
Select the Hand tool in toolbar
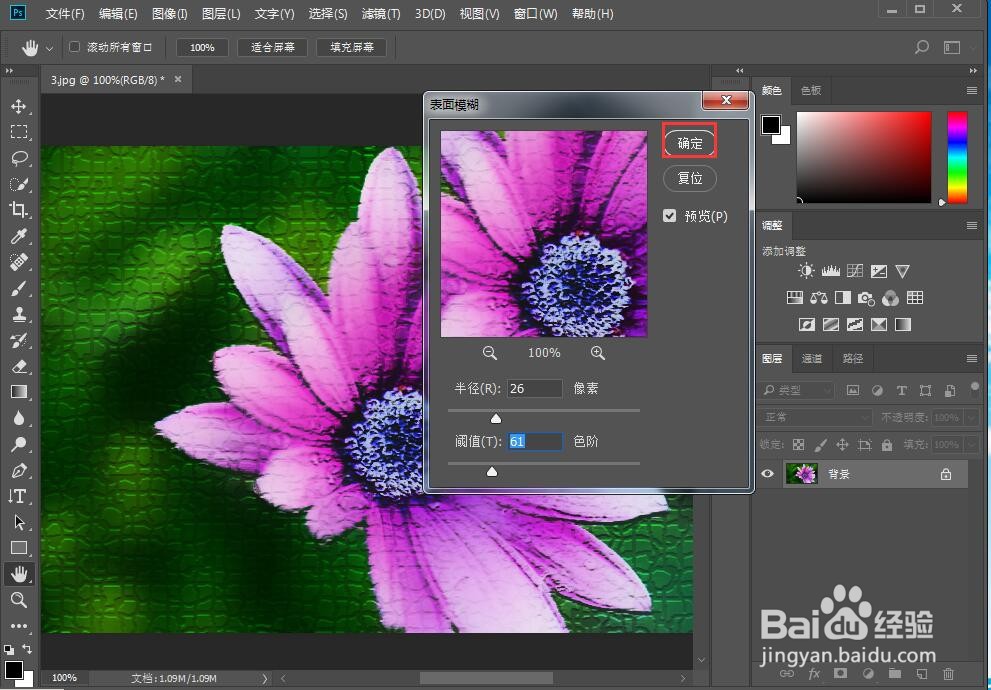tap(19, 574)
